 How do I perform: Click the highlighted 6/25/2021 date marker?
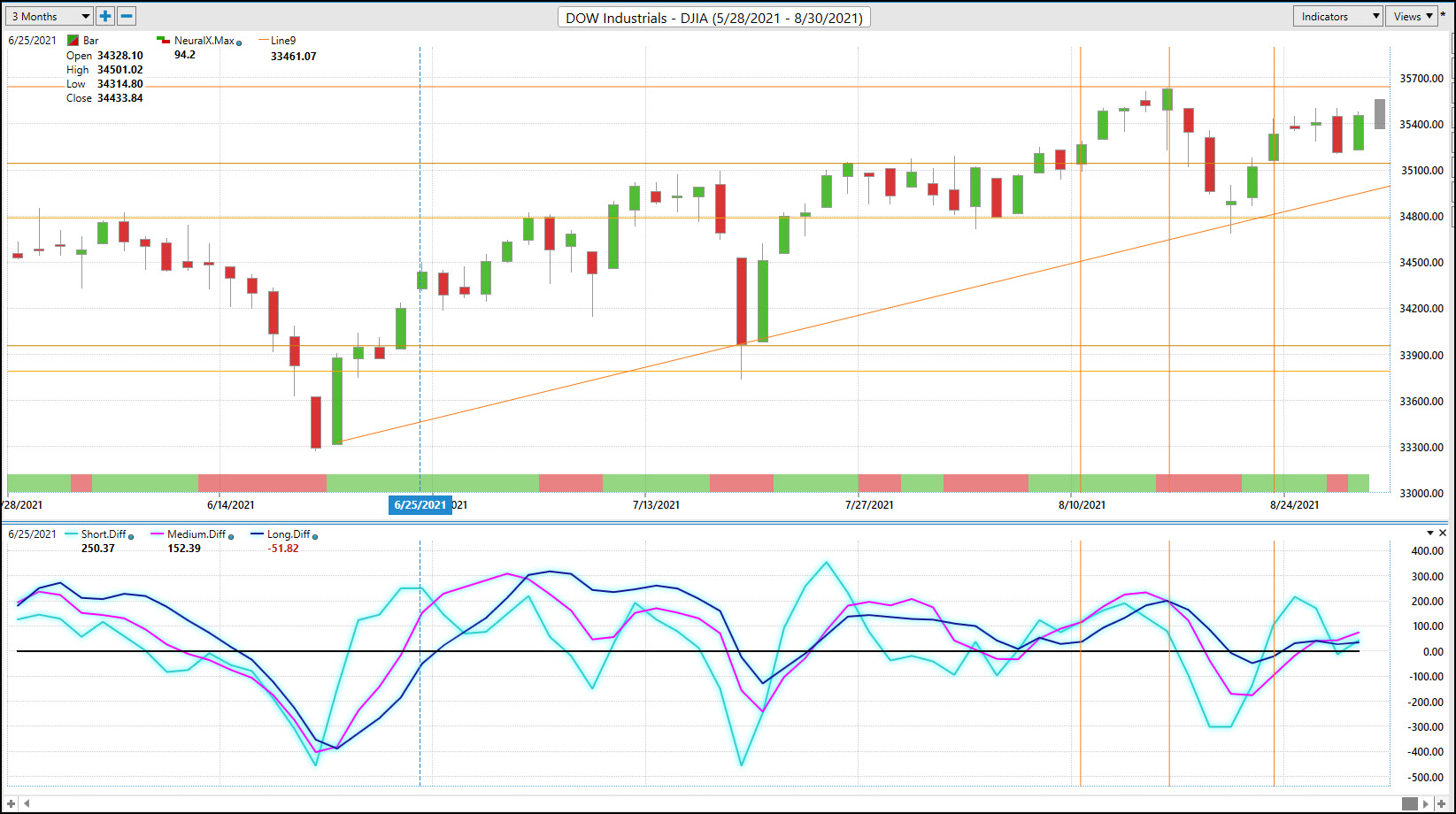click(x=420, y=504)
